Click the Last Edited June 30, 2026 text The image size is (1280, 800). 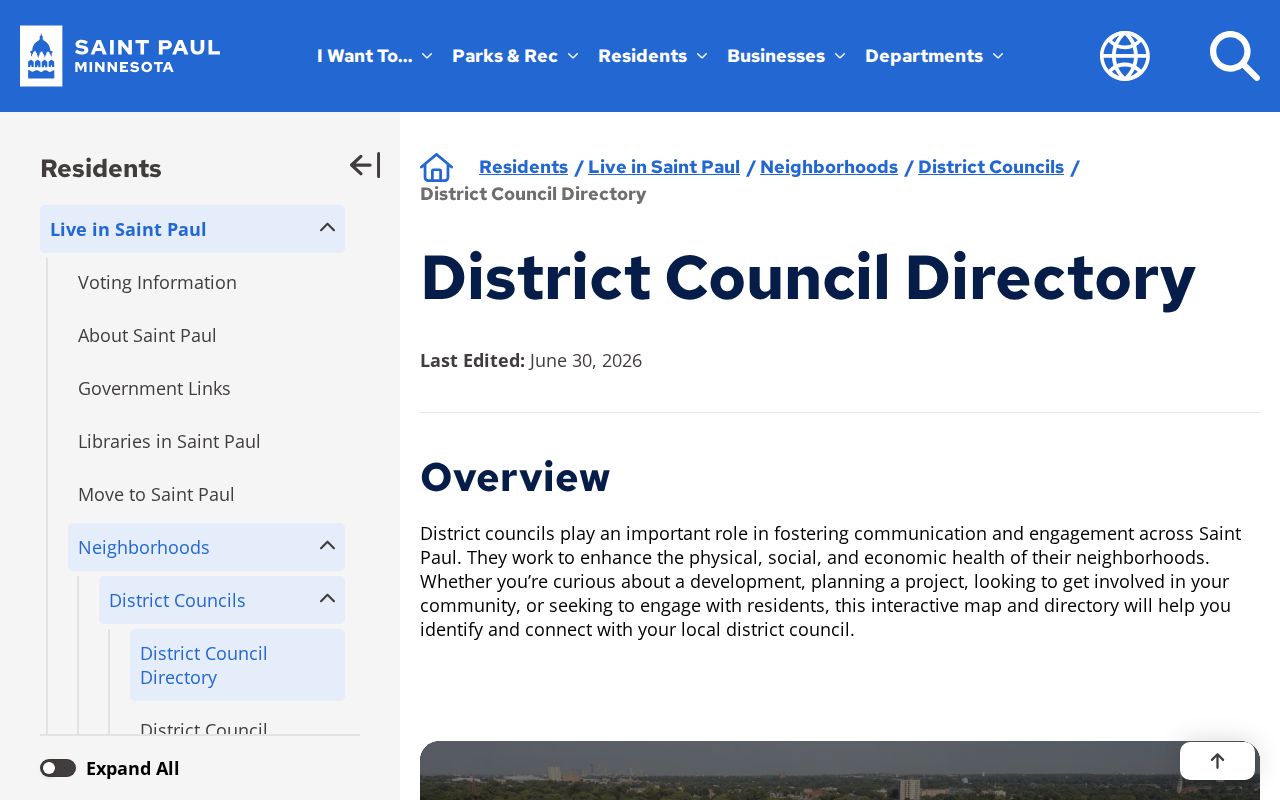pos(531,360)
